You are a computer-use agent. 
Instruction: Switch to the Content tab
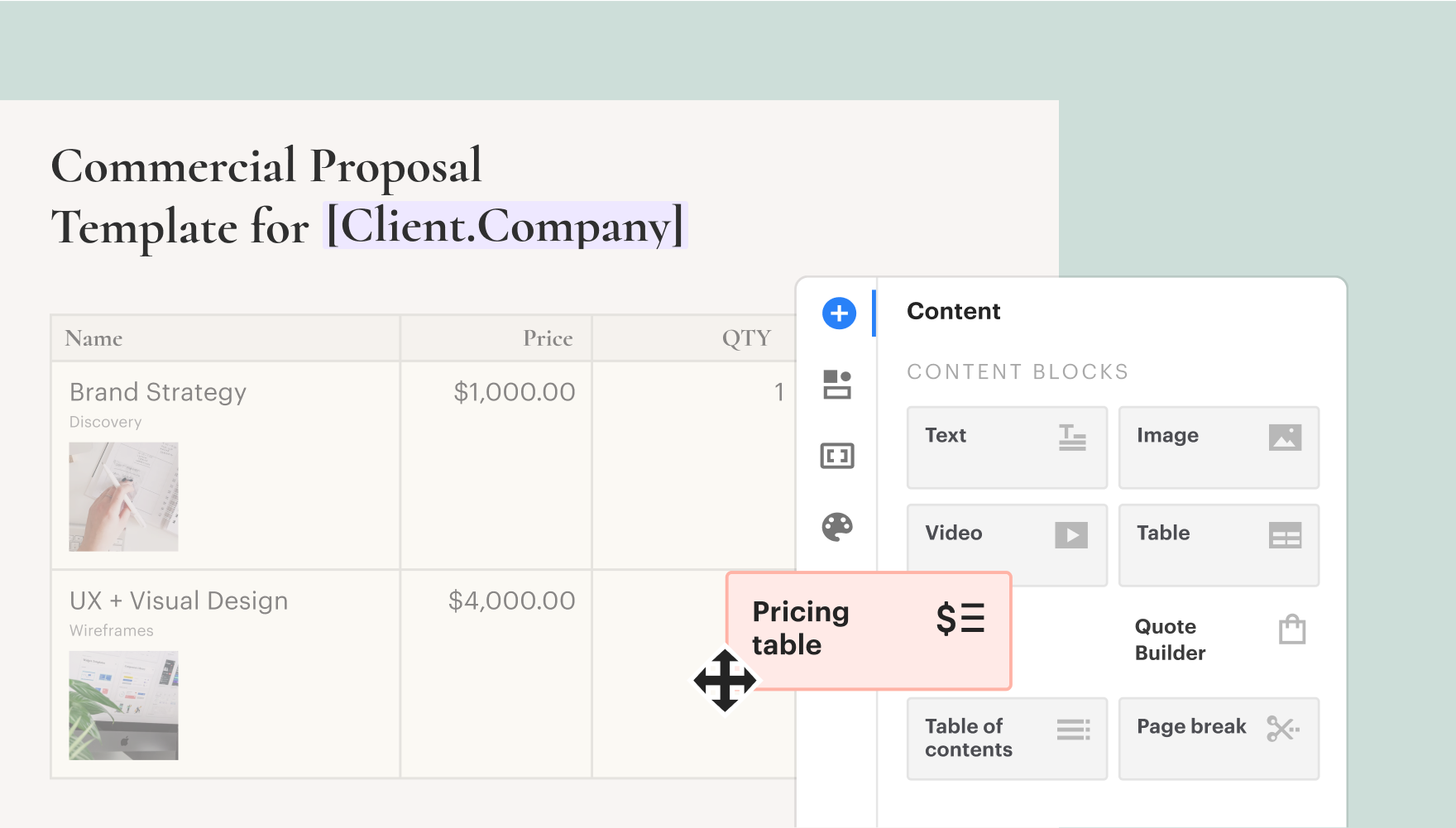(953, 312)
